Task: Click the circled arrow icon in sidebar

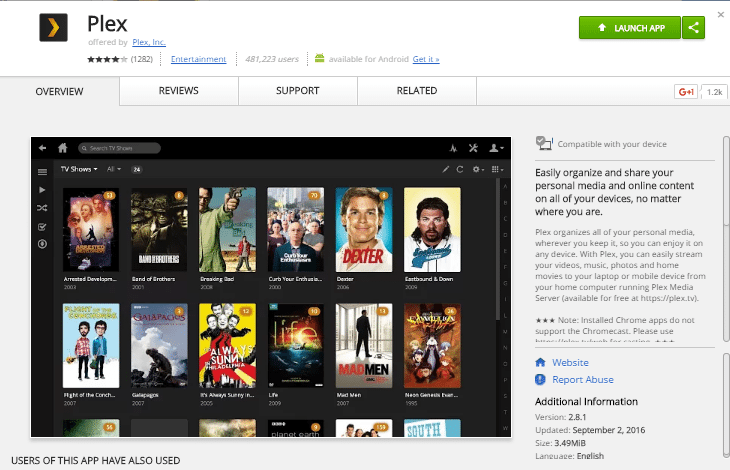Action: 42,244
